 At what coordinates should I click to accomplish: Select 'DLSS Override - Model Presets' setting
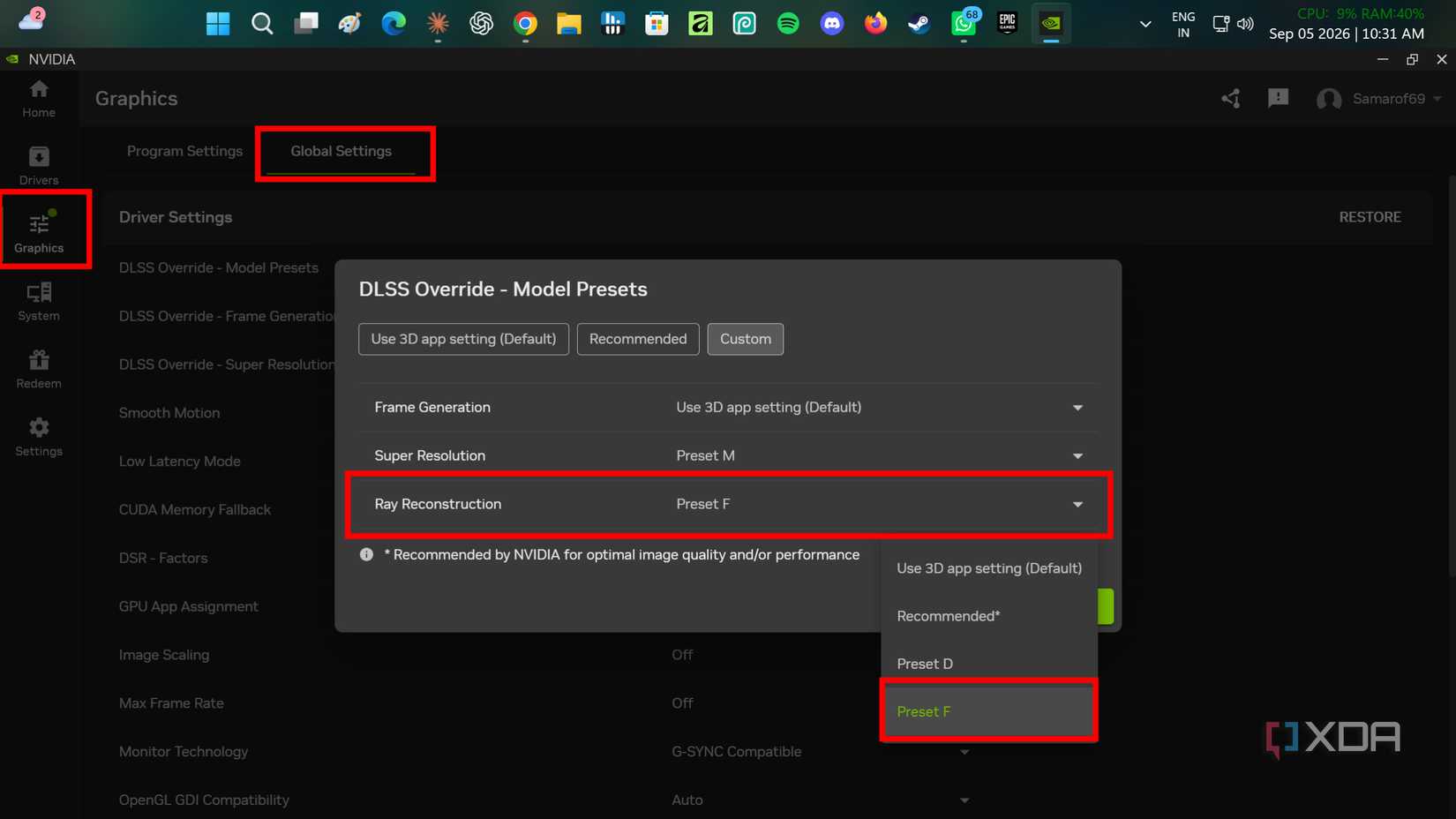219,267
